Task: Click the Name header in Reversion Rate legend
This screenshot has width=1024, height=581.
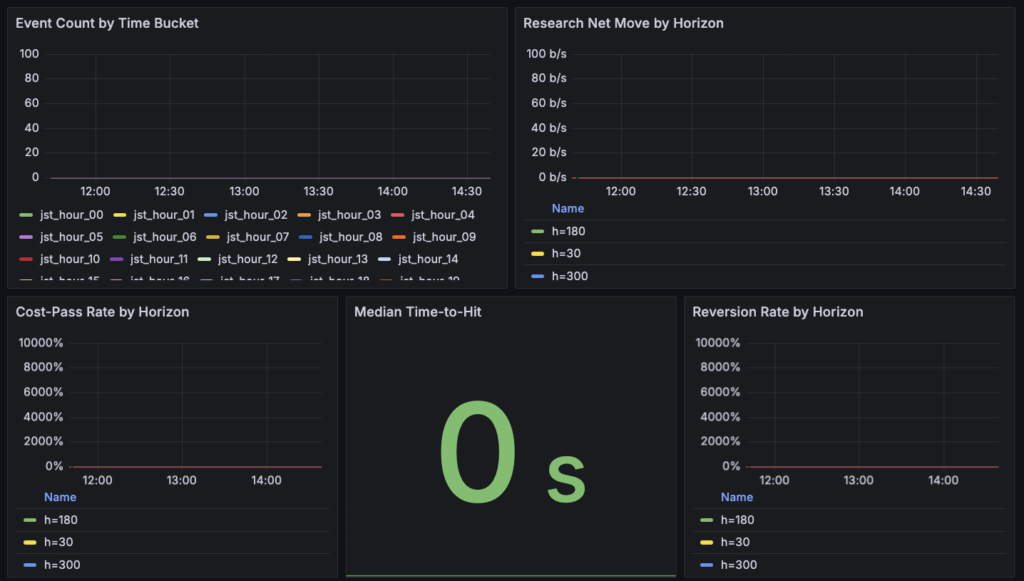Action: 737,497
